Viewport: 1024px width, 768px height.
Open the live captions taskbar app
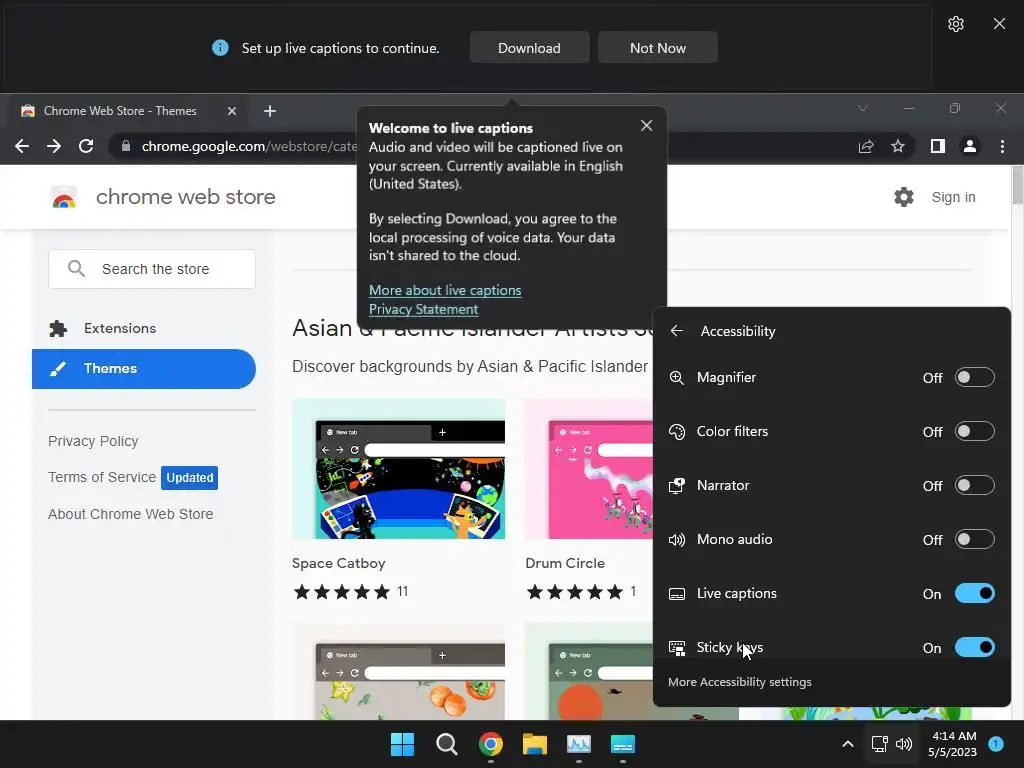click(622, 744)
